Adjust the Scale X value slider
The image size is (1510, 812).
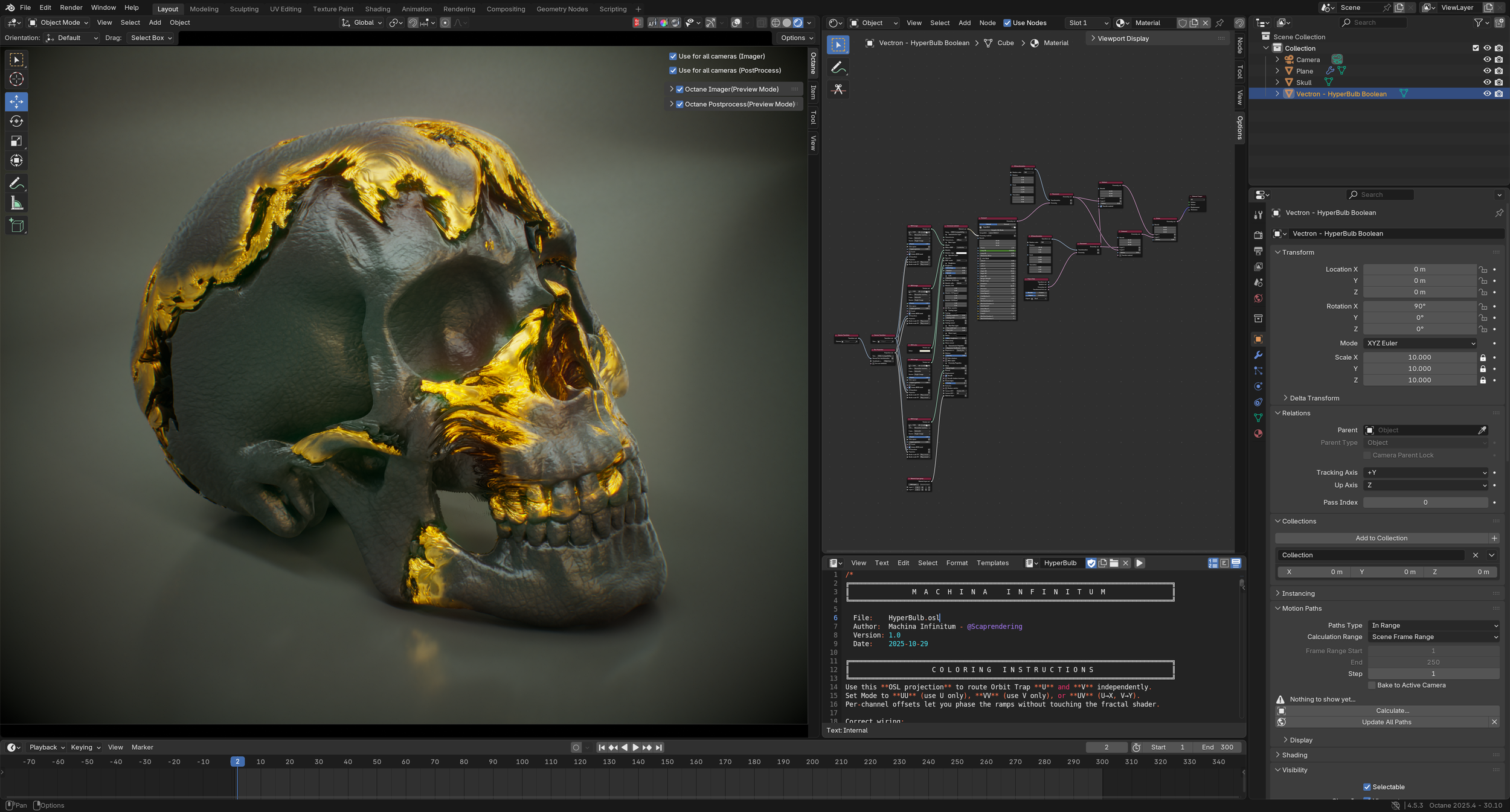tap(1419, 357)
